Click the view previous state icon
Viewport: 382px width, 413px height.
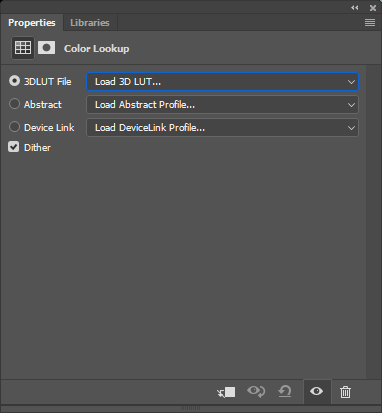click(256, 391)
